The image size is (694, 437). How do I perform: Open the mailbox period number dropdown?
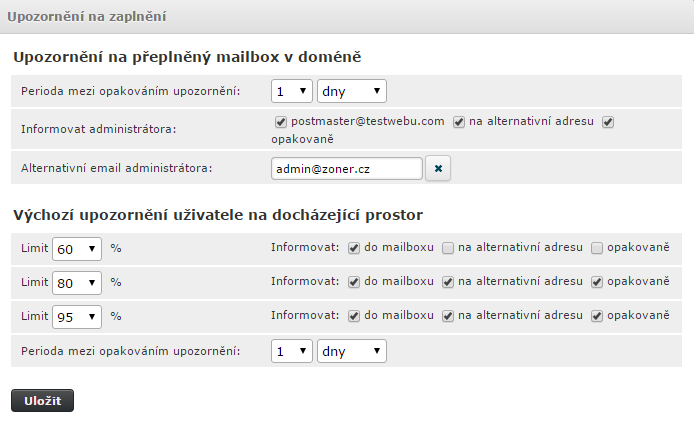[x=291, y=91]
